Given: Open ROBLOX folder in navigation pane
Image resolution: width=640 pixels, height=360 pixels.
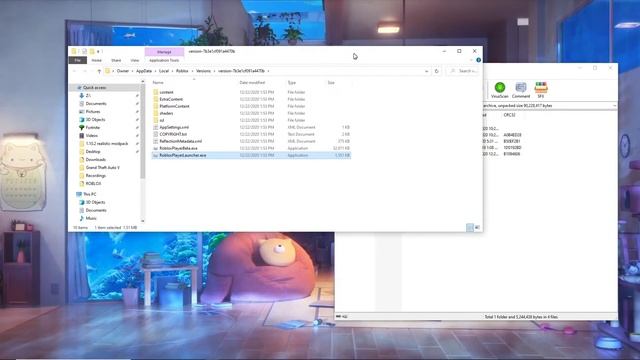Looking at the screenshot, I should pos(93,184).
